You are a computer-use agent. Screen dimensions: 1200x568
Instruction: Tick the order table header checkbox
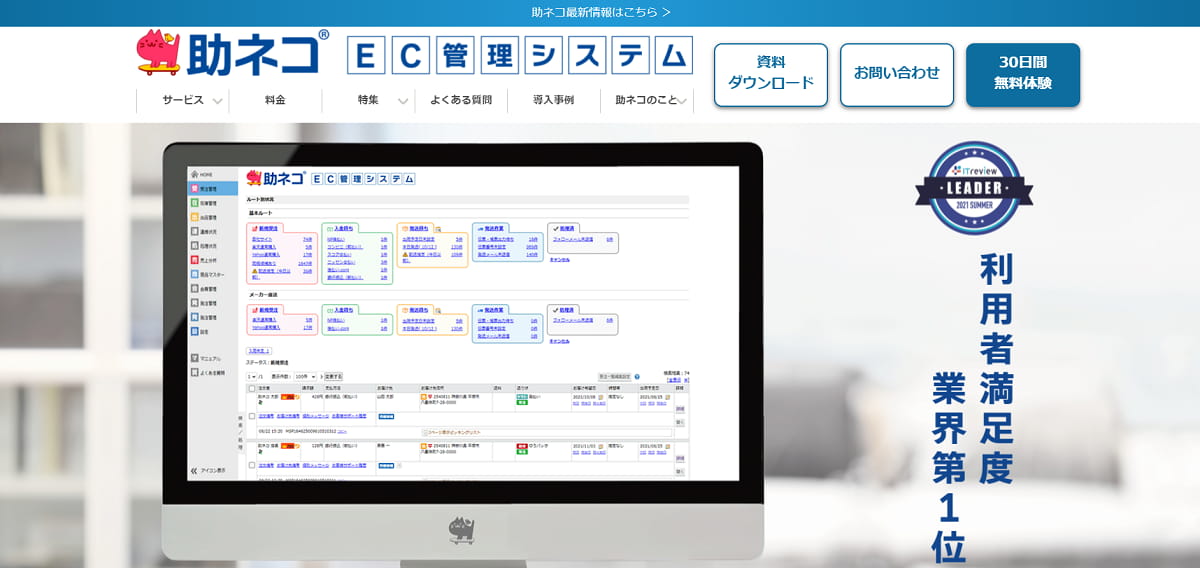[x=252, y=388]
